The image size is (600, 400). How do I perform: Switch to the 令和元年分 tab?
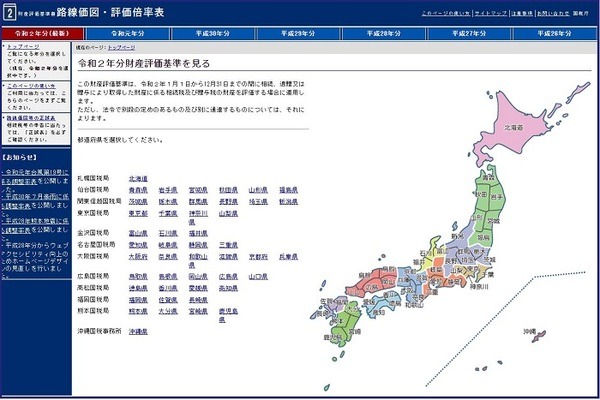point(128,34)
